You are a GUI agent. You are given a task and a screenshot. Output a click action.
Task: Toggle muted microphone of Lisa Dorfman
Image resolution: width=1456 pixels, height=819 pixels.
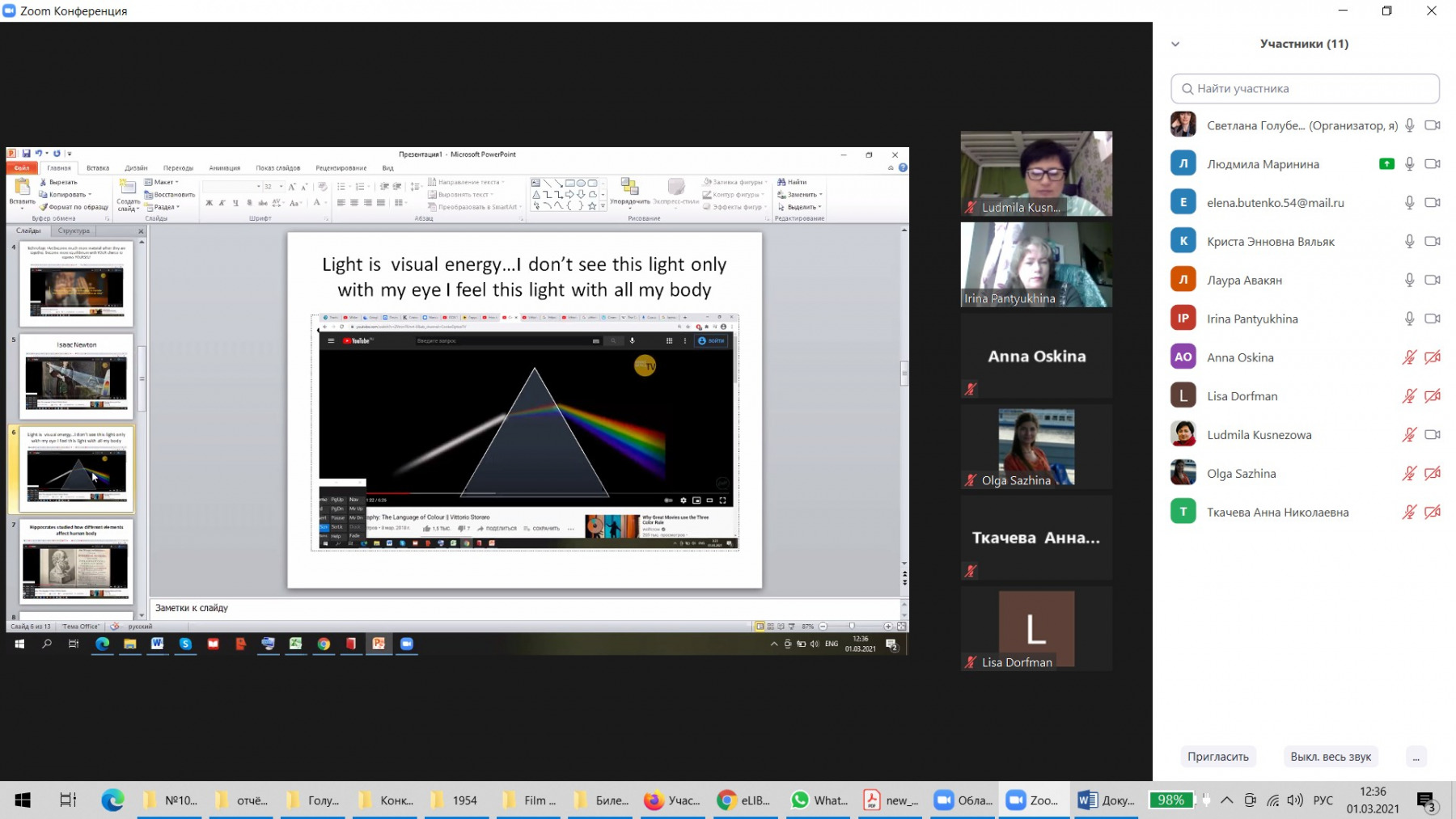[x=1409, y=396]
